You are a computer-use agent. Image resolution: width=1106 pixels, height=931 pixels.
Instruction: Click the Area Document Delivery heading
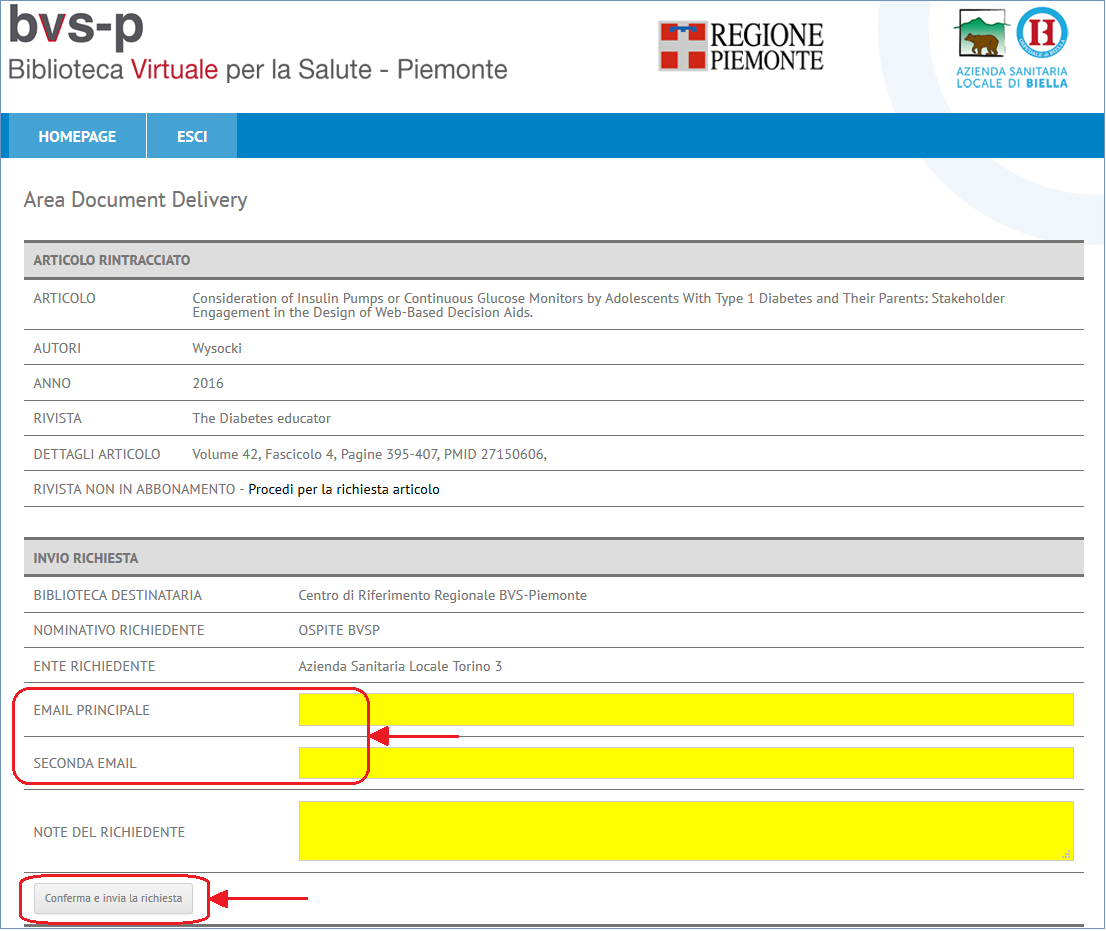coord(135,200)
